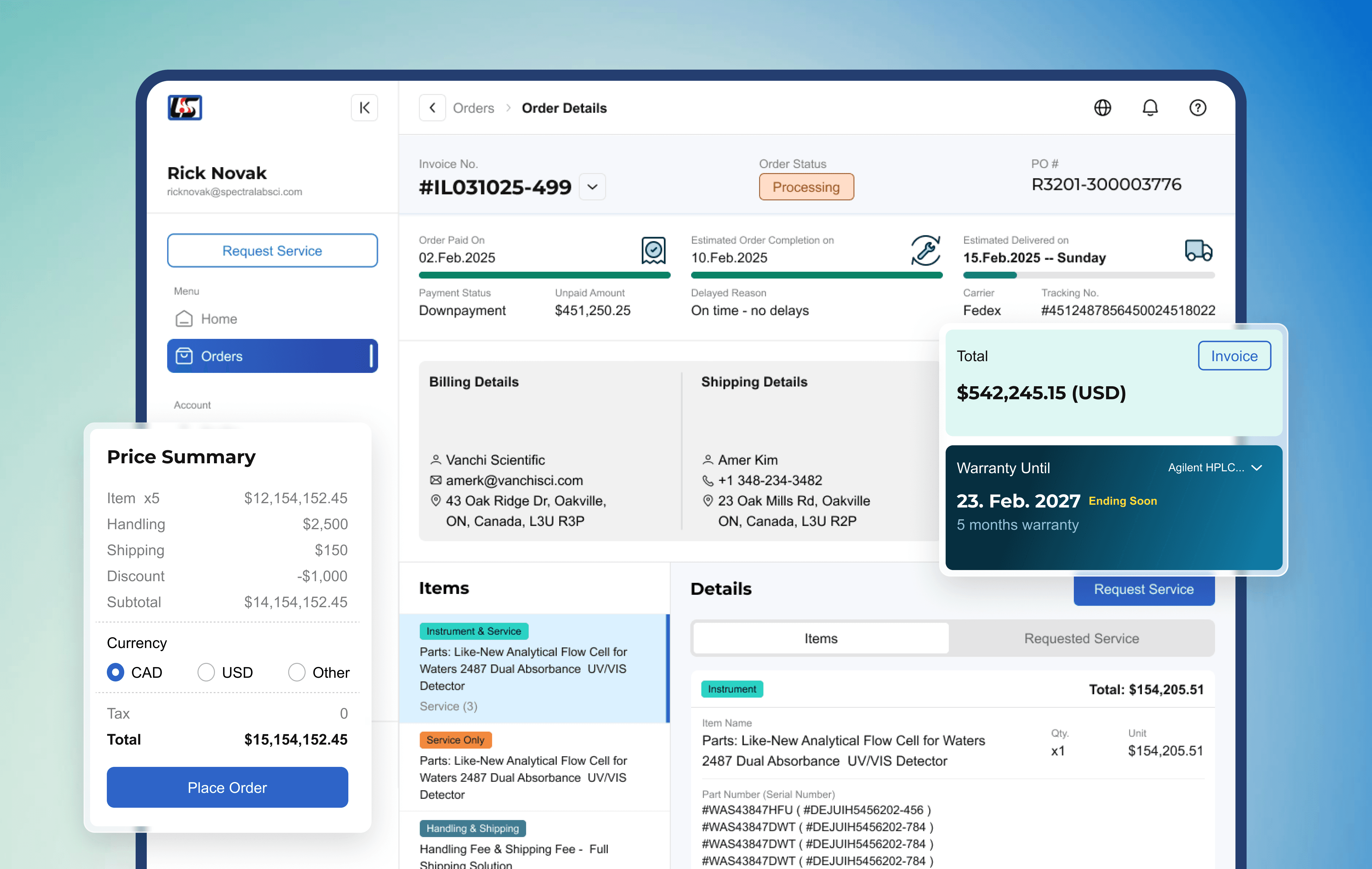Open notifications bell icon
The image size is (1372, 869).
point(1150,108)
